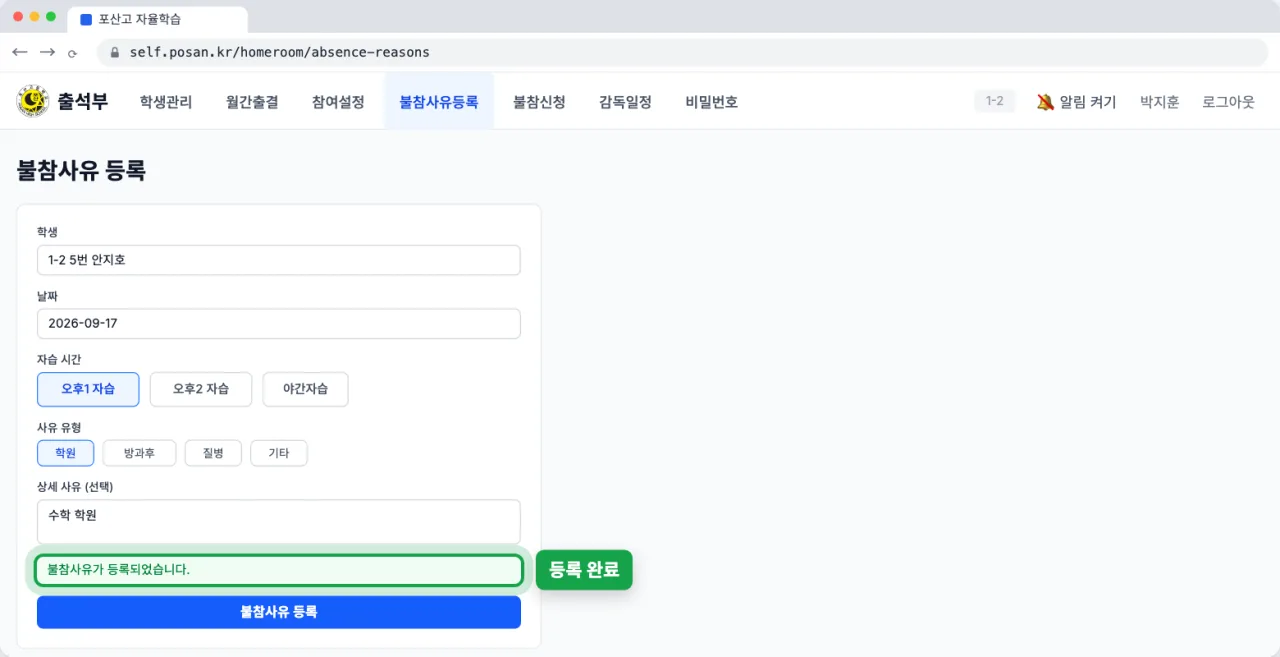Choose 기타 reason type
This screenshot has width=1280, height=657.
point(279,453)
